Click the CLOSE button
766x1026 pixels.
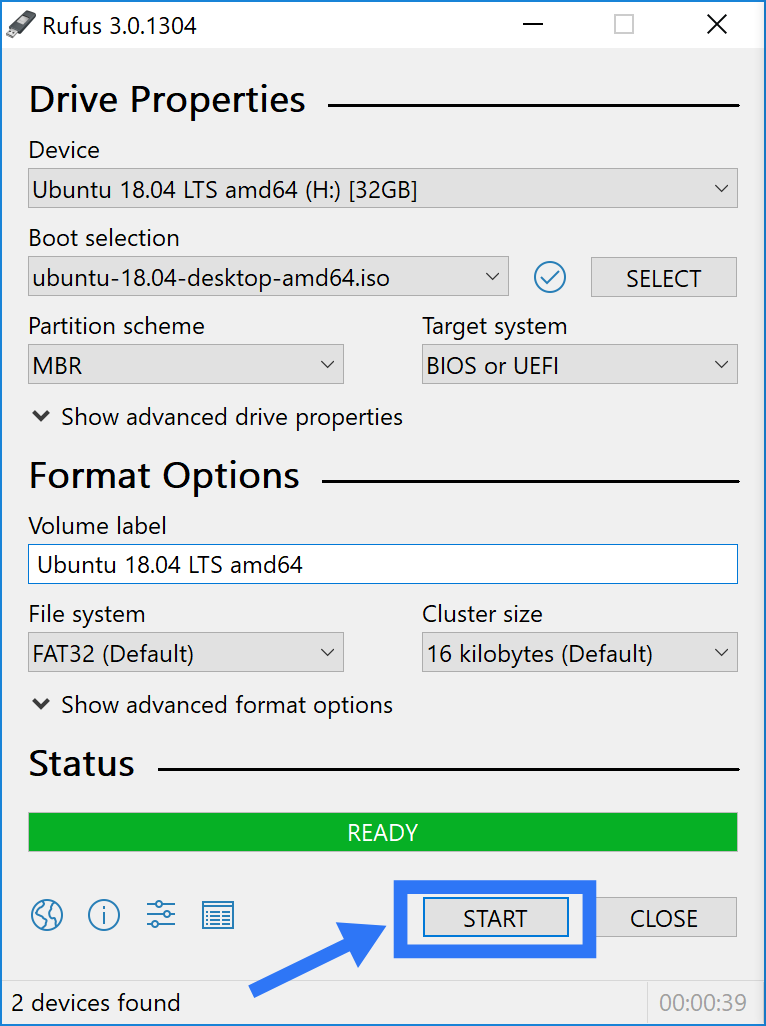[x=664, y=918]
